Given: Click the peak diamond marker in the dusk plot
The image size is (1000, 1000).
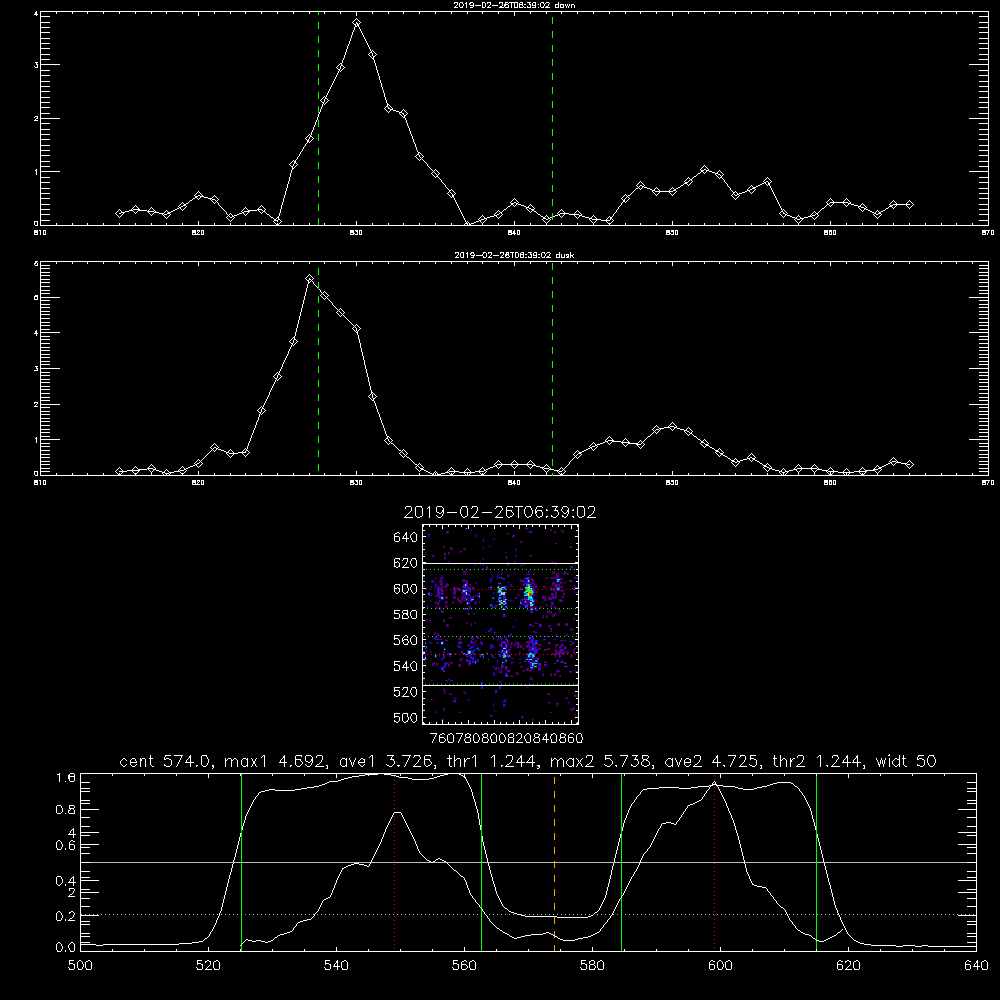Looking at the screenshot, I should pos(309,279).
